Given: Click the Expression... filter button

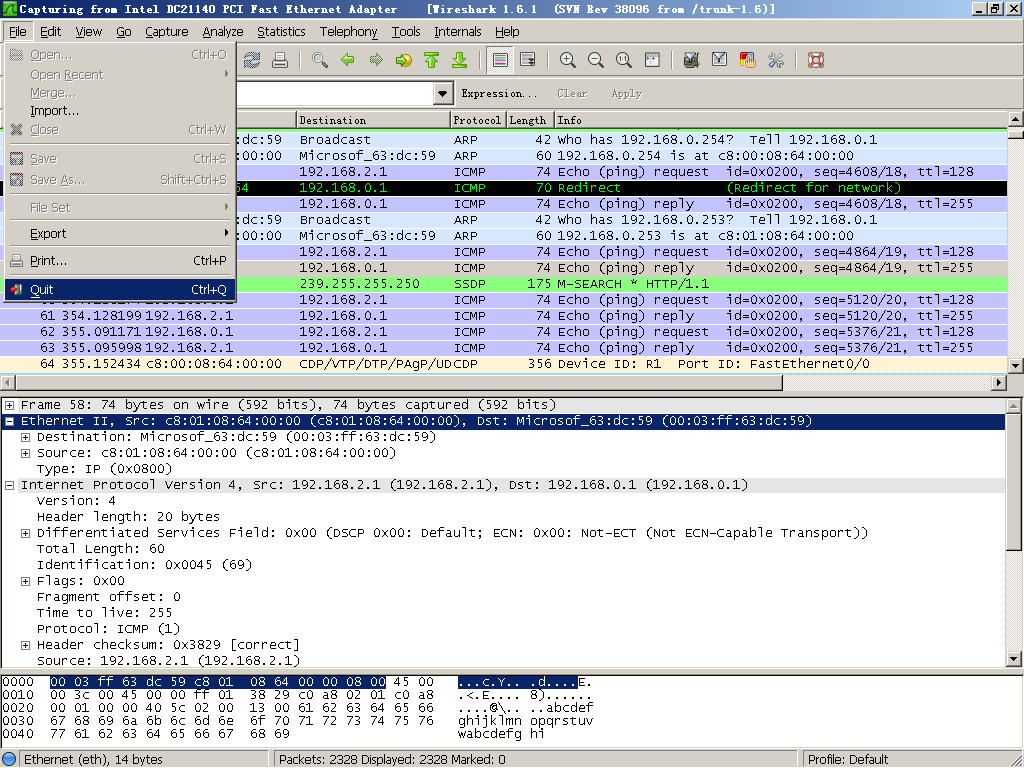Looking at the screenshot, I should [x=499, y=93].
